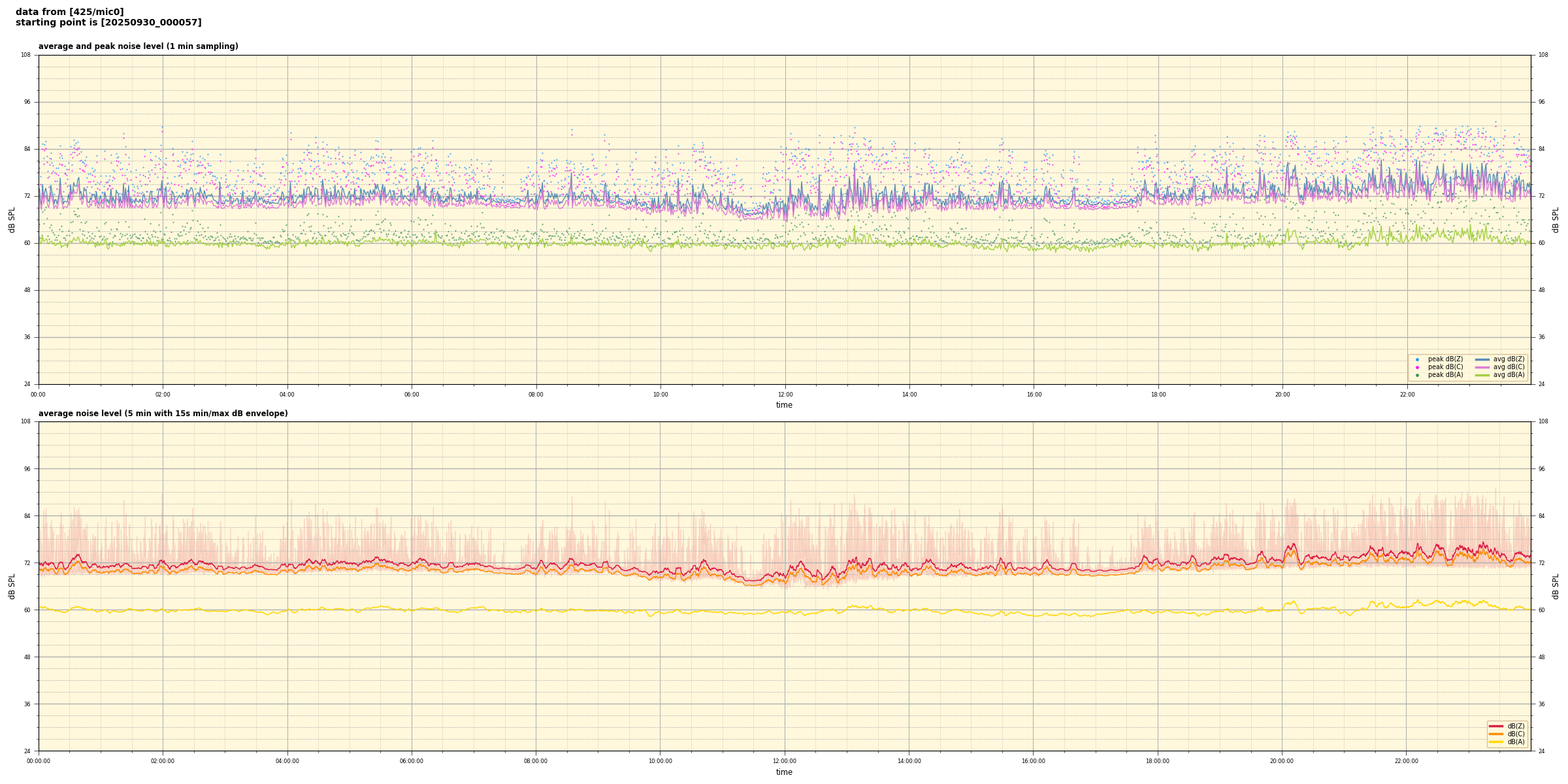This screenshot has height=784, width=1568.
Task: Click the avg dB(C) legend line
Action: click(x=1482, y=367)
